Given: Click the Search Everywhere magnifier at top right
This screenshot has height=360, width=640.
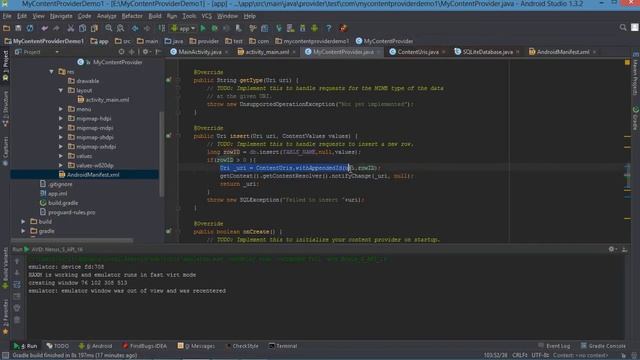Looking at the screenshot, I should coord(623,27).
